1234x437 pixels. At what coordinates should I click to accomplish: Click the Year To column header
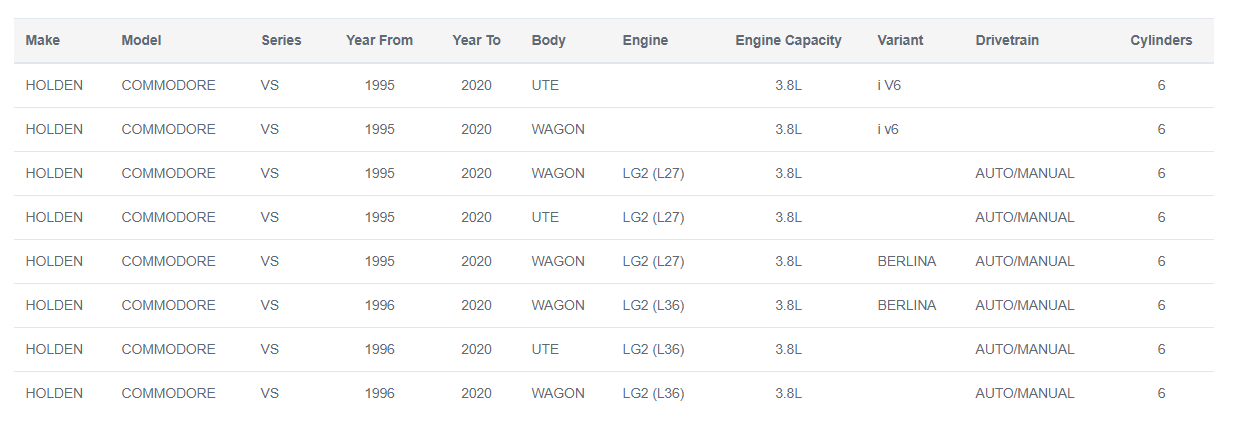pyautogui.click(x=477, y=41)
